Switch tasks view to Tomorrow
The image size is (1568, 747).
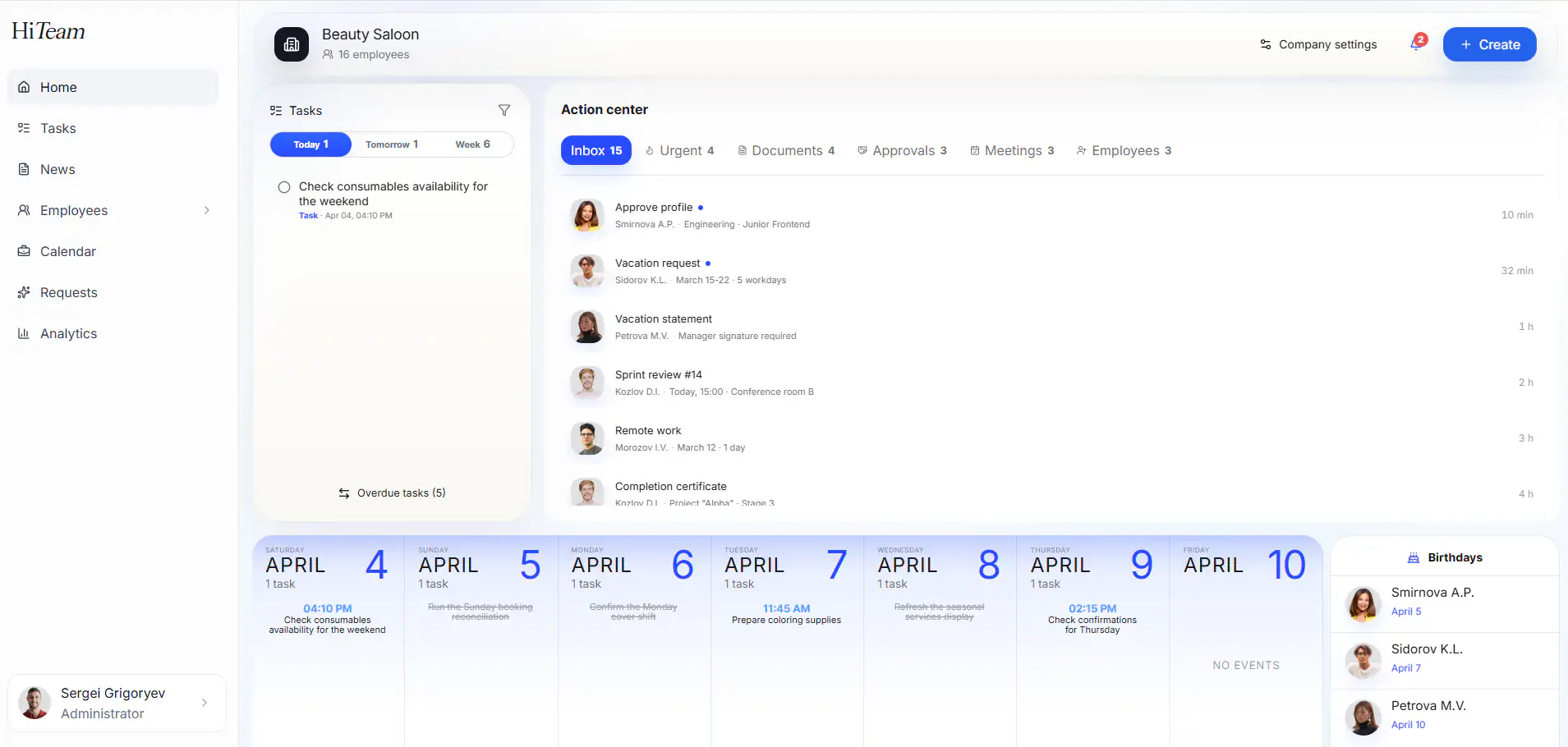pyautogui.click(x=392, y=144)
